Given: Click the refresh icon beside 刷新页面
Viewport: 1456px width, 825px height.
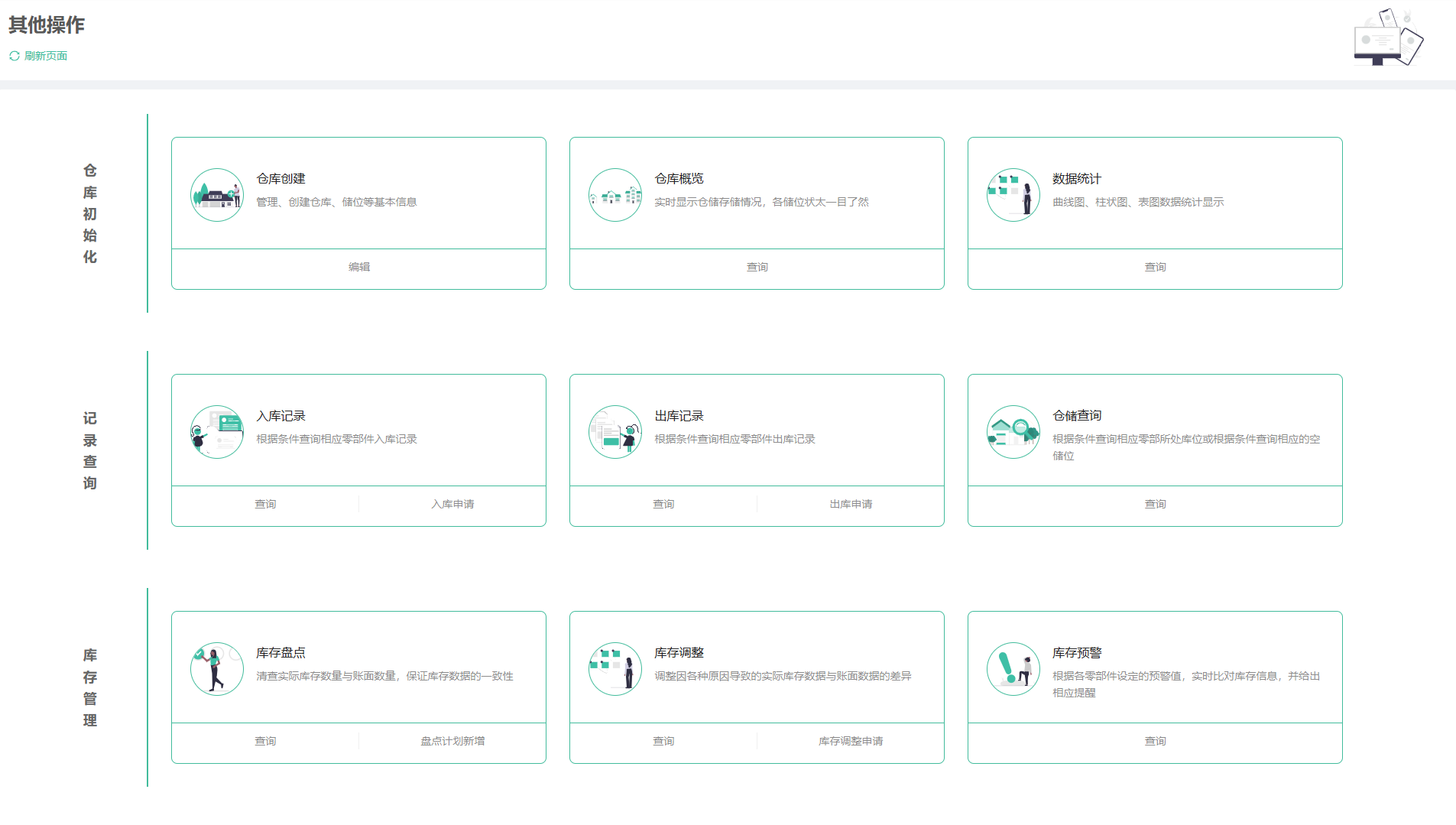Looking at the screenshot, I should pos(15,56).
